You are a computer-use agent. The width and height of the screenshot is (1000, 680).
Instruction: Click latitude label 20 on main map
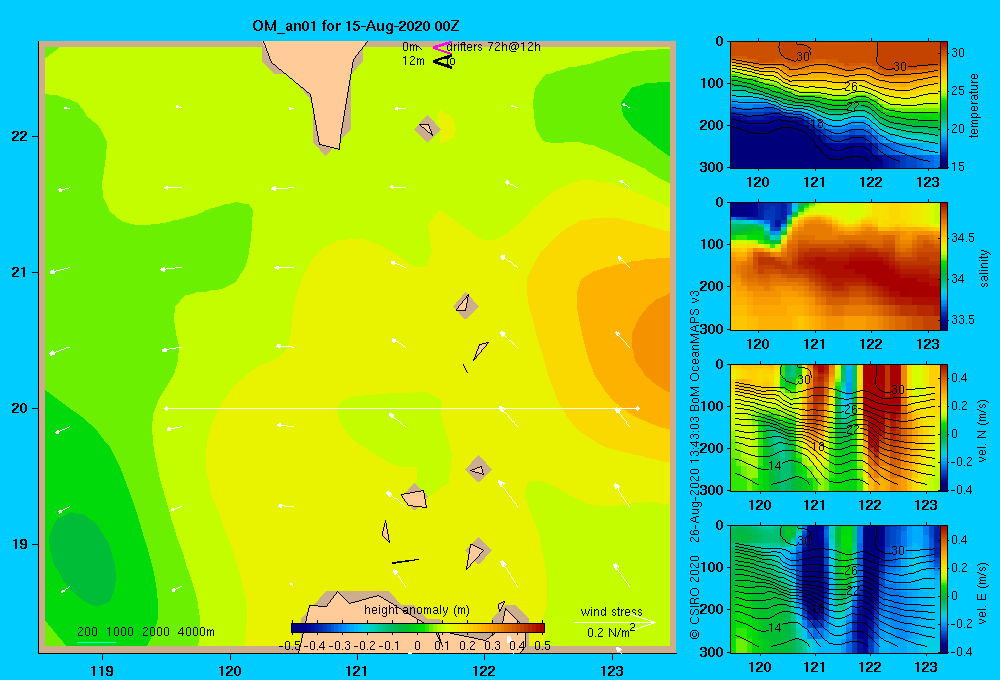tap(20, 408)
